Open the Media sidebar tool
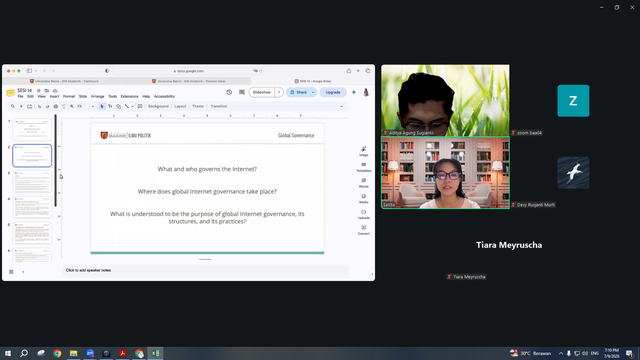The height and width of the screenshot is (360, 640). pos(364,198)
